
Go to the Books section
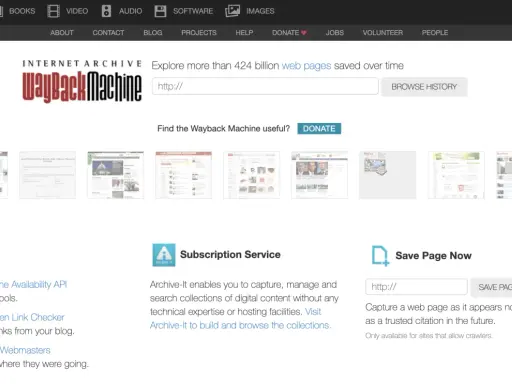pyautogui.click(x=22, y=11)
